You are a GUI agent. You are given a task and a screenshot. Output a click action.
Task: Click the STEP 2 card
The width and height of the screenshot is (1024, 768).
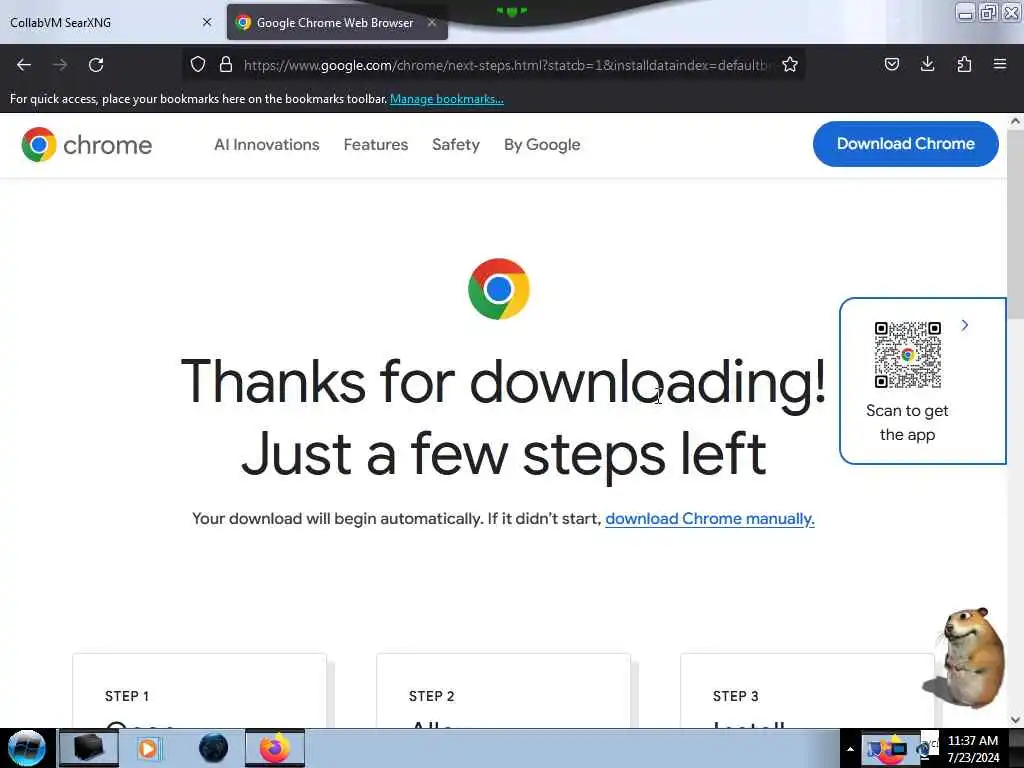point(504,690)
